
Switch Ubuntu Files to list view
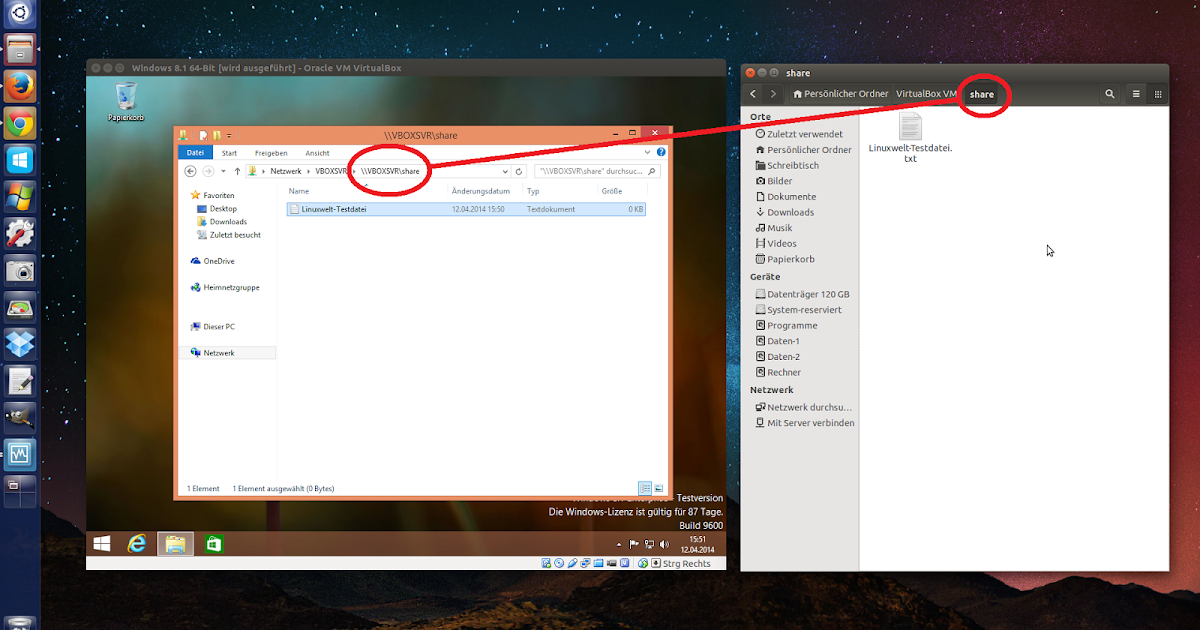1136,94
